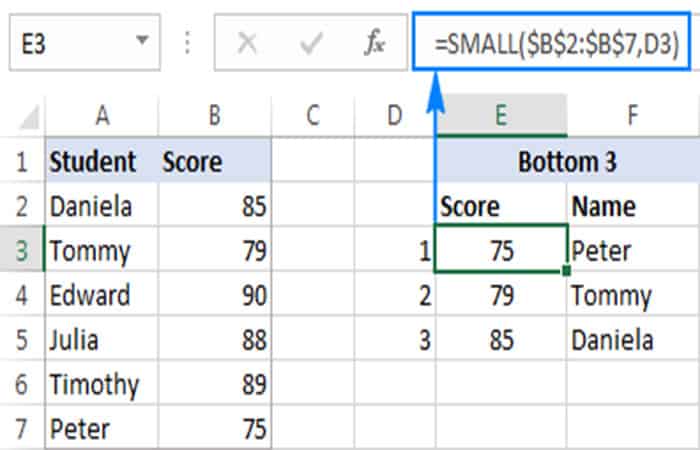The image size is (700, 450).
Task: Click the fill handle of cell E3
Action: pyautogui.click(x=567, y=271)
